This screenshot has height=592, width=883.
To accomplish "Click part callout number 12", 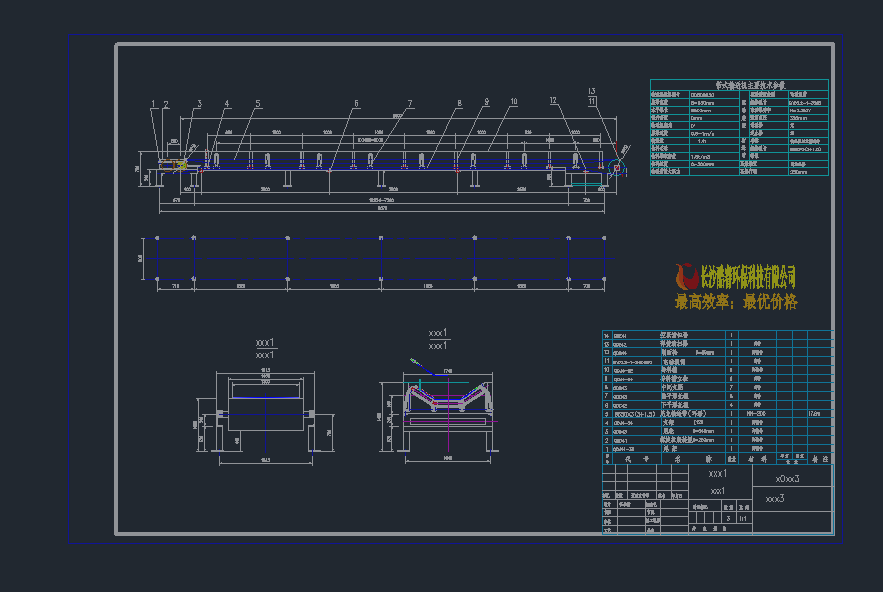I will [552, 100].
